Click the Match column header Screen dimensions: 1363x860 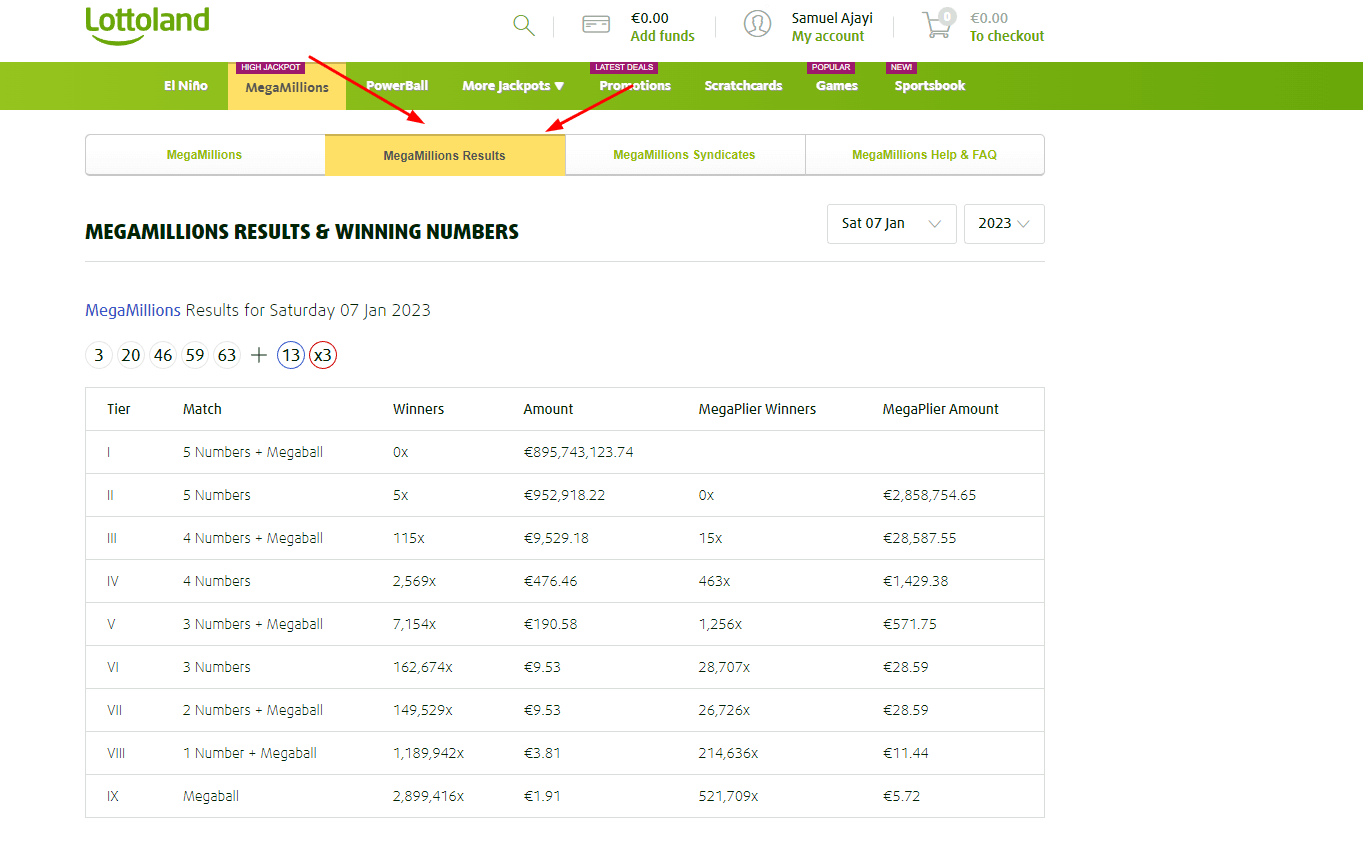[202, 409]
